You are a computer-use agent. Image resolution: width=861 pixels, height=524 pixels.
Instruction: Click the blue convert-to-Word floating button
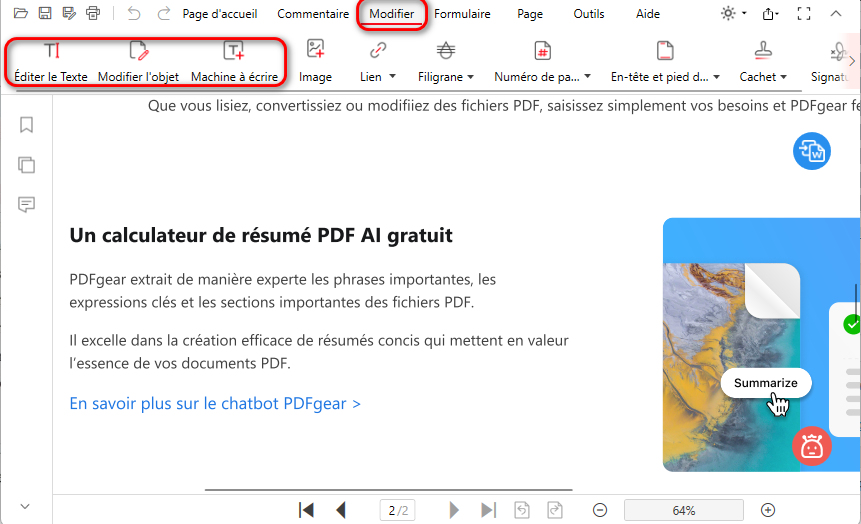pyautogui.click(x=812, y=151)
